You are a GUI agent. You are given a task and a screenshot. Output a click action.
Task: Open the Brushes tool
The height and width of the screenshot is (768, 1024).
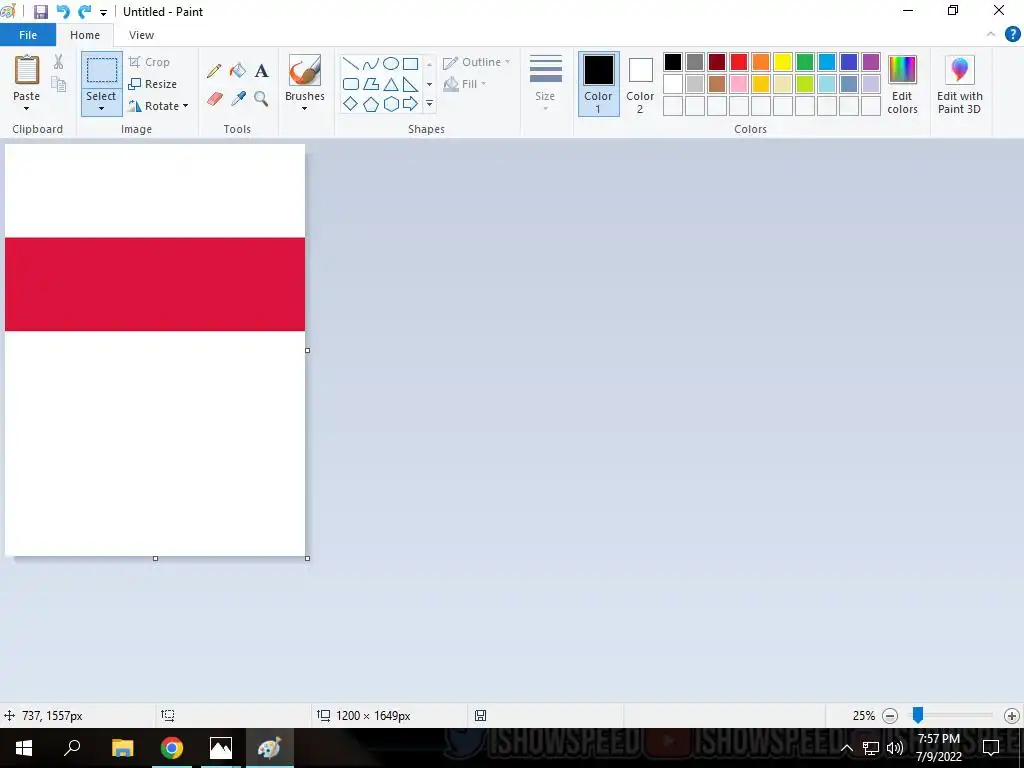tap(305, 70)
